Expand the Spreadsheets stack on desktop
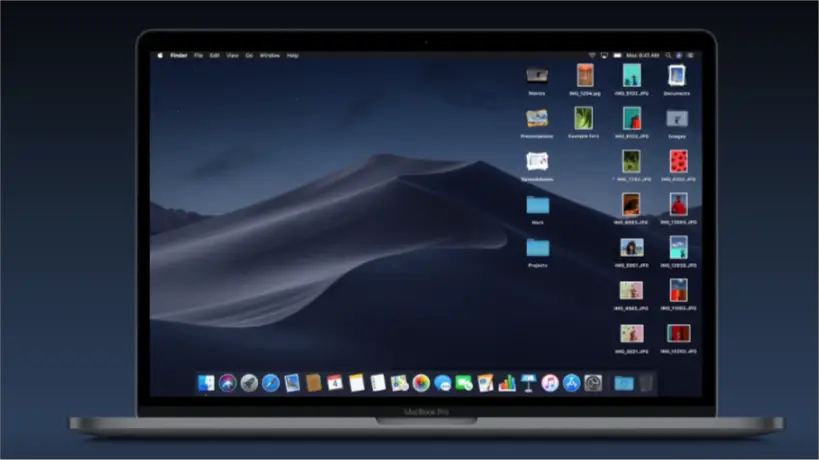Viewport: 819px width, 460px height. [537, 162]
